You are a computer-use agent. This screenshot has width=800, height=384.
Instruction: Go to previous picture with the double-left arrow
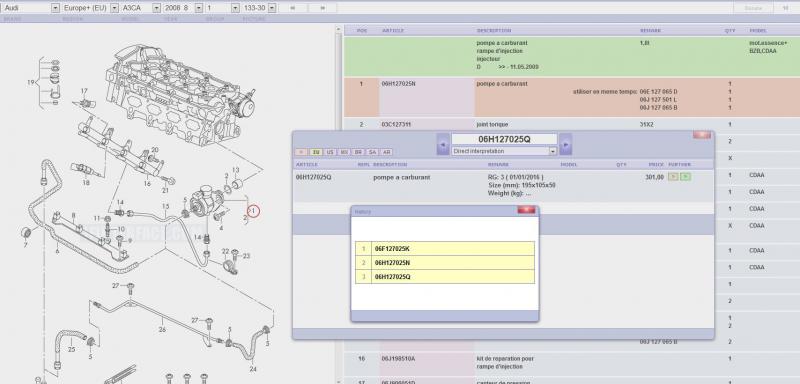293,8
